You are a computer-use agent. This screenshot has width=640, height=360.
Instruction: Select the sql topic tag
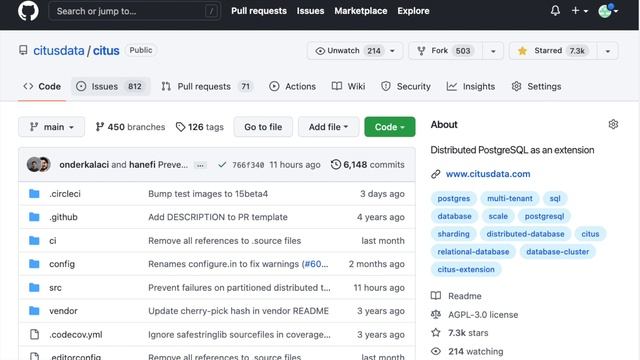pyautogui.click(x=555, y=198)
